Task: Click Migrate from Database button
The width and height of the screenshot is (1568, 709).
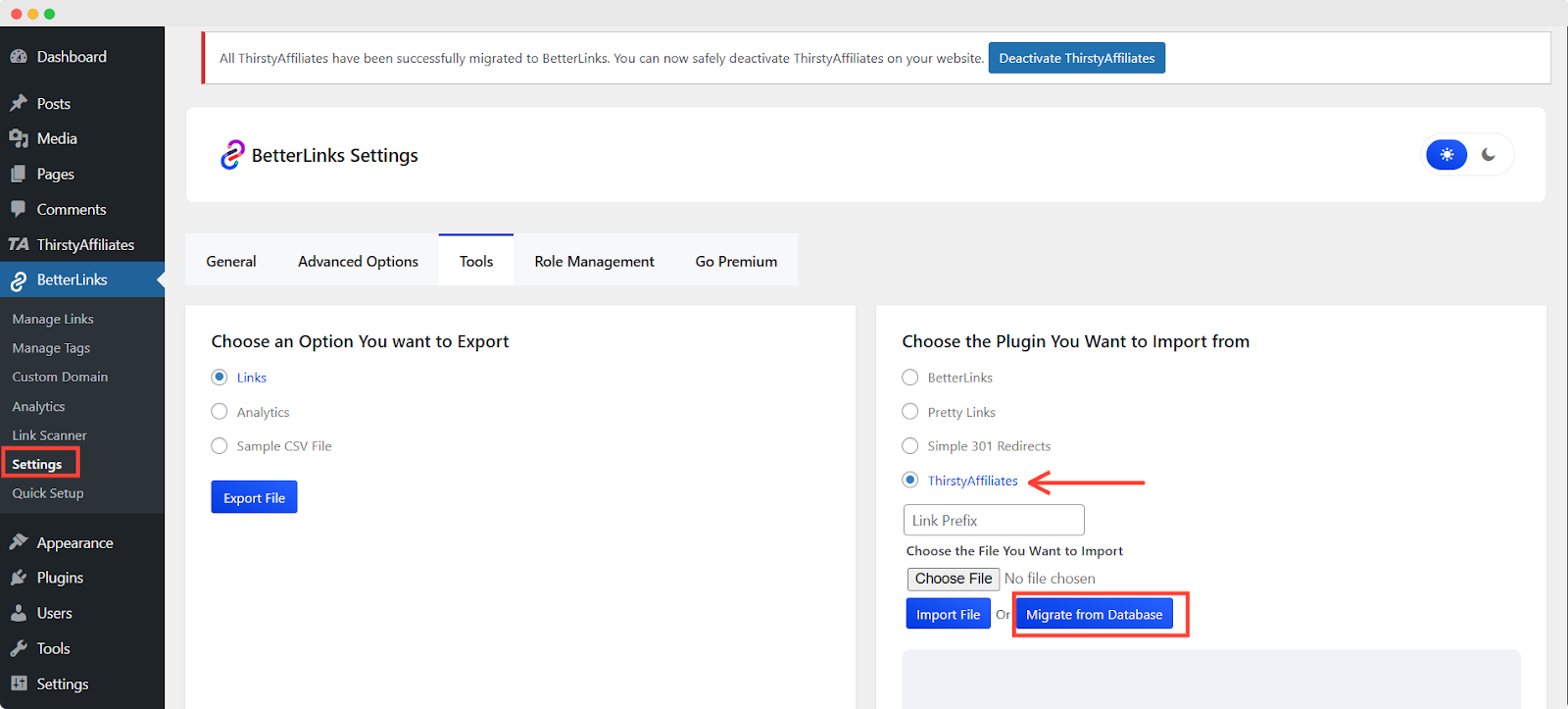Action: (x=1094, y=615)
